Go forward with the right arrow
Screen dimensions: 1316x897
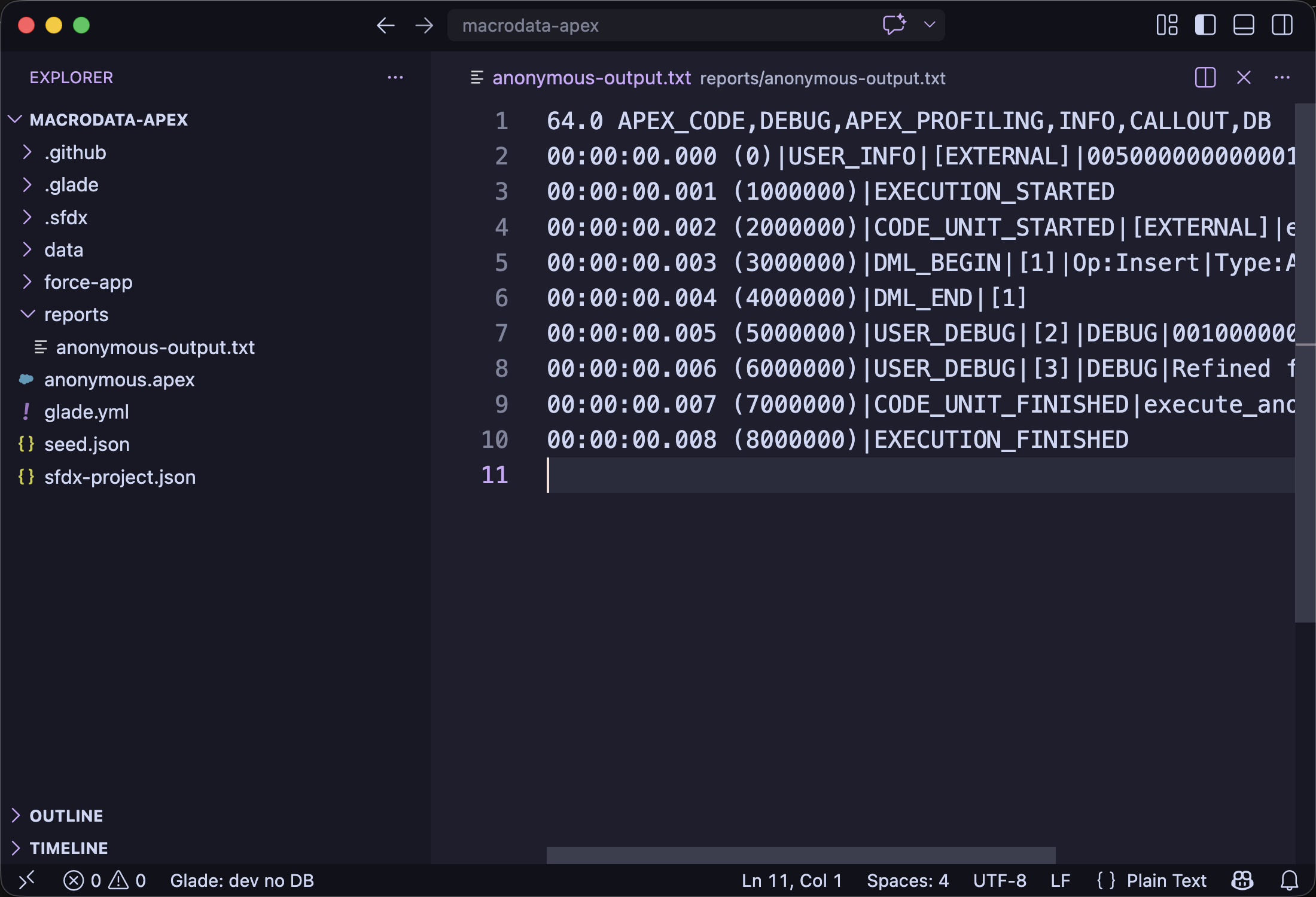tap(424, 25)
